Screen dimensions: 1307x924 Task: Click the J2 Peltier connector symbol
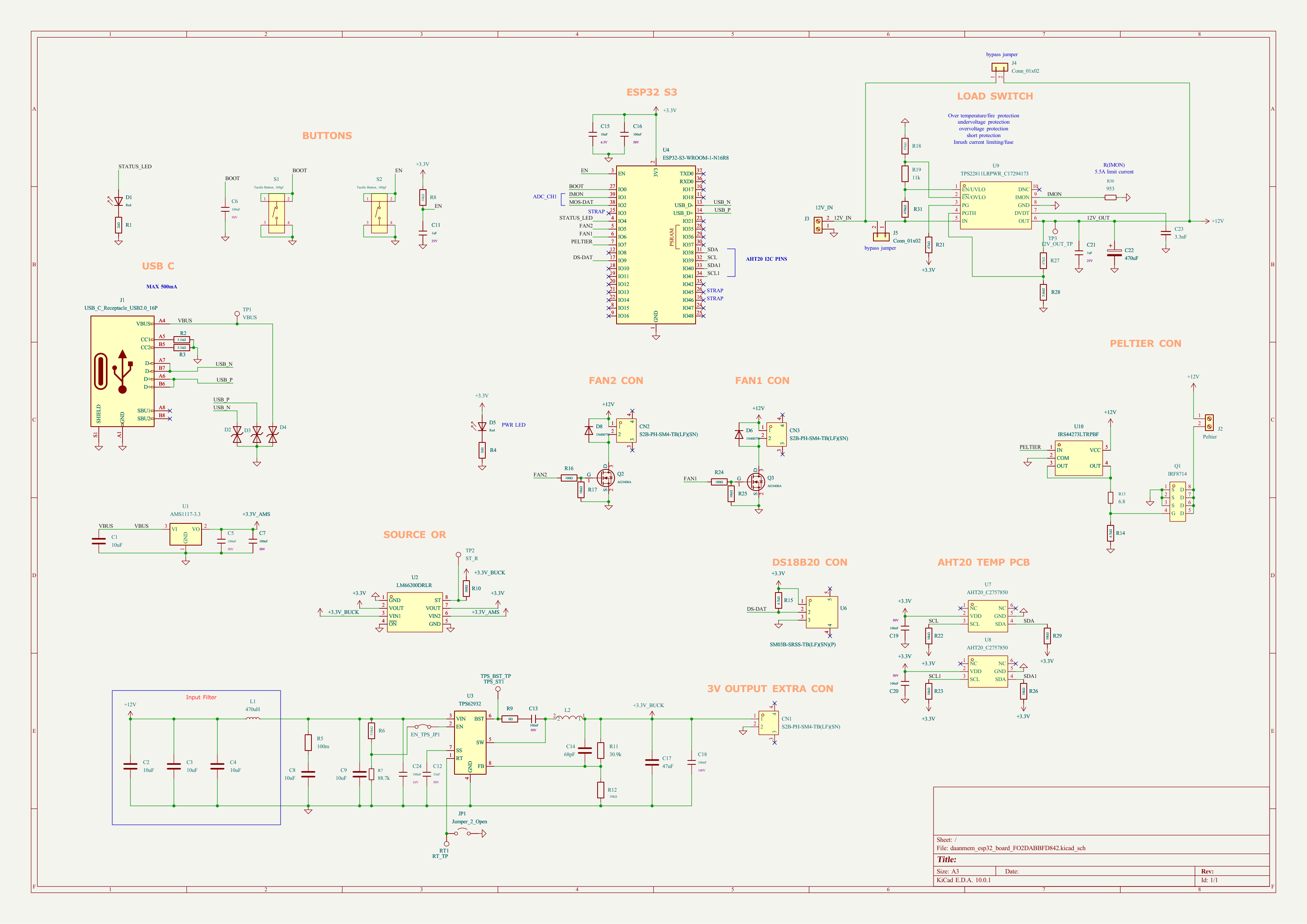click(x=1209, y=423)
